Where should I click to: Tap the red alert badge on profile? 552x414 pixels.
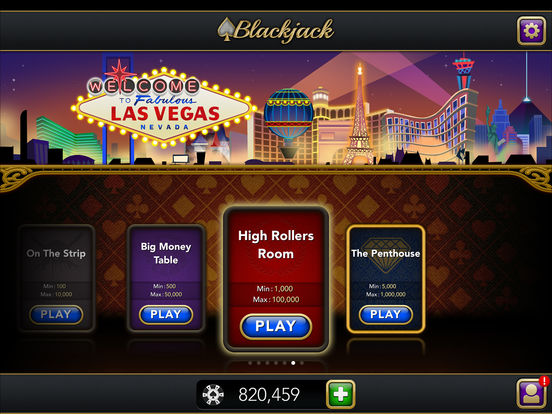pos(544,381)
